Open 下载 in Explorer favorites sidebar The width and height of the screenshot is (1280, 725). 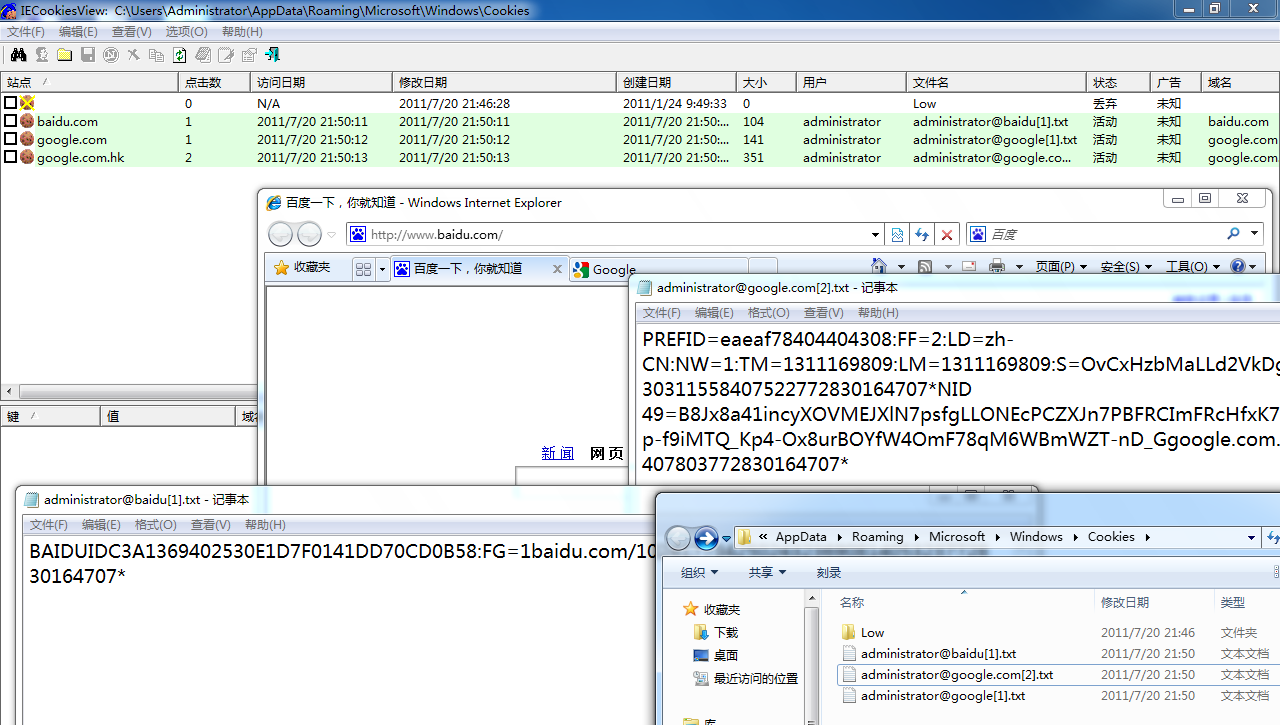pyautogui.click(x=716, y=633)
